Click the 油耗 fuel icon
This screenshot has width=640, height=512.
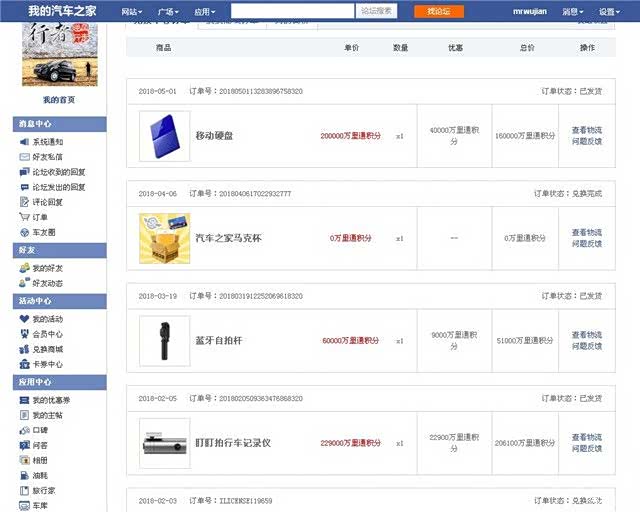24,475
